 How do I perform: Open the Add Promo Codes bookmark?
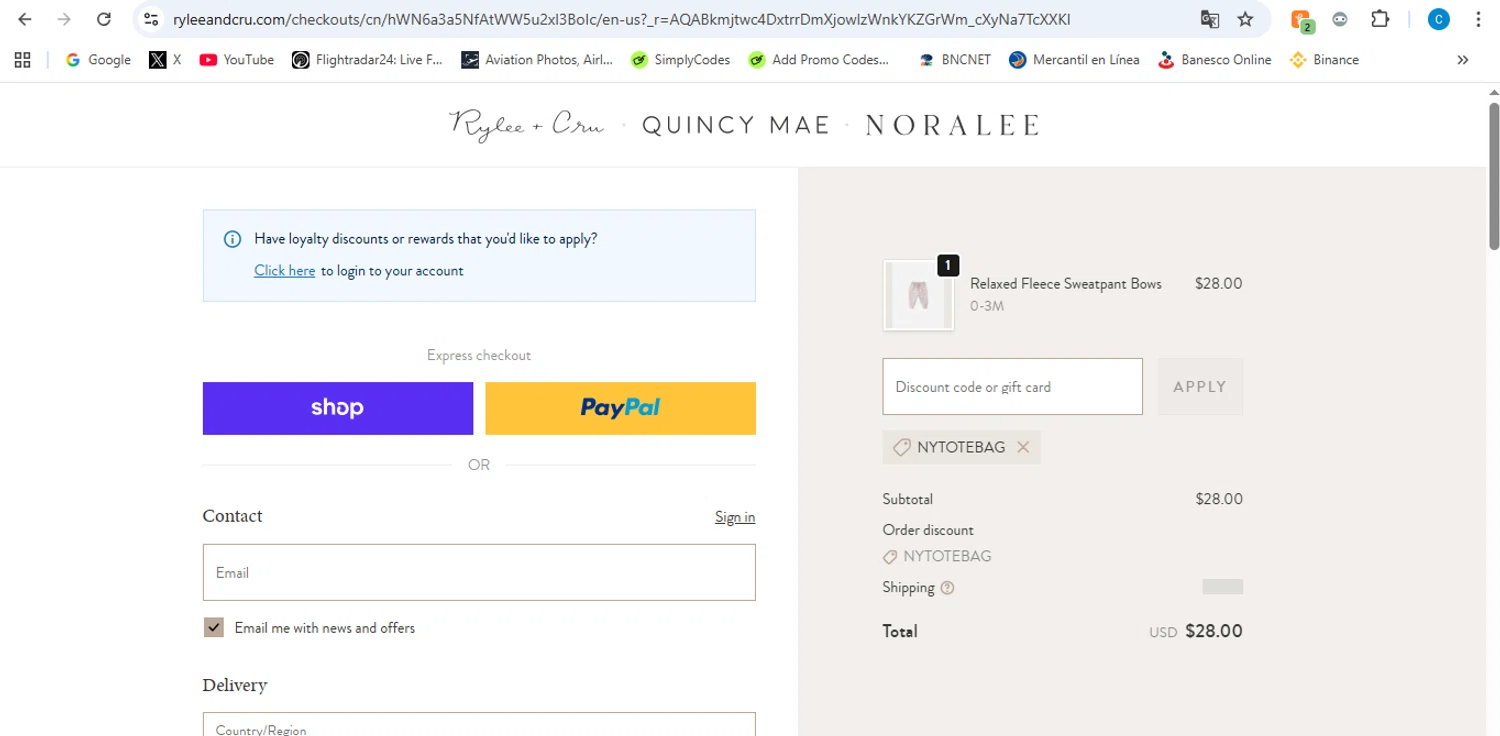(818, 60)
